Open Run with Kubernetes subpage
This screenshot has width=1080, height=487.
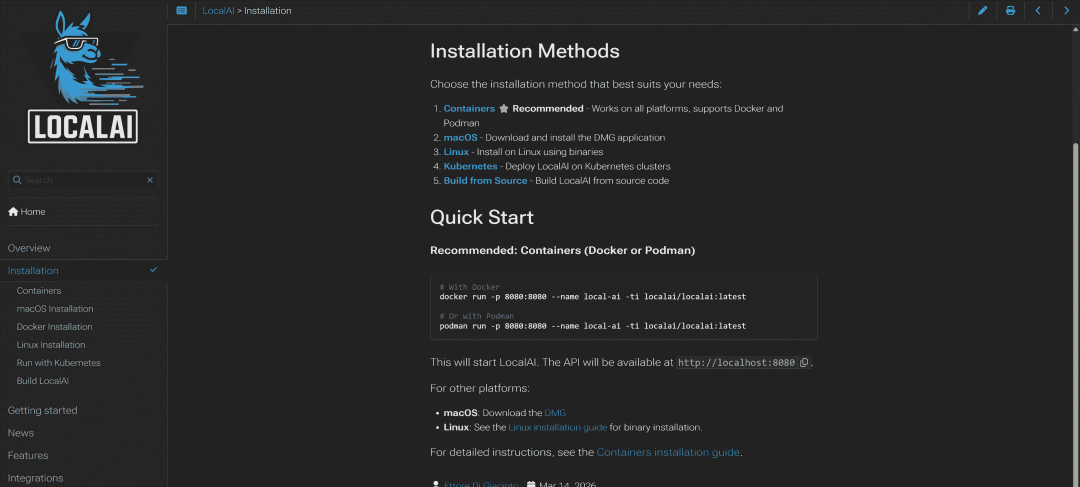[x=59, y=362]
